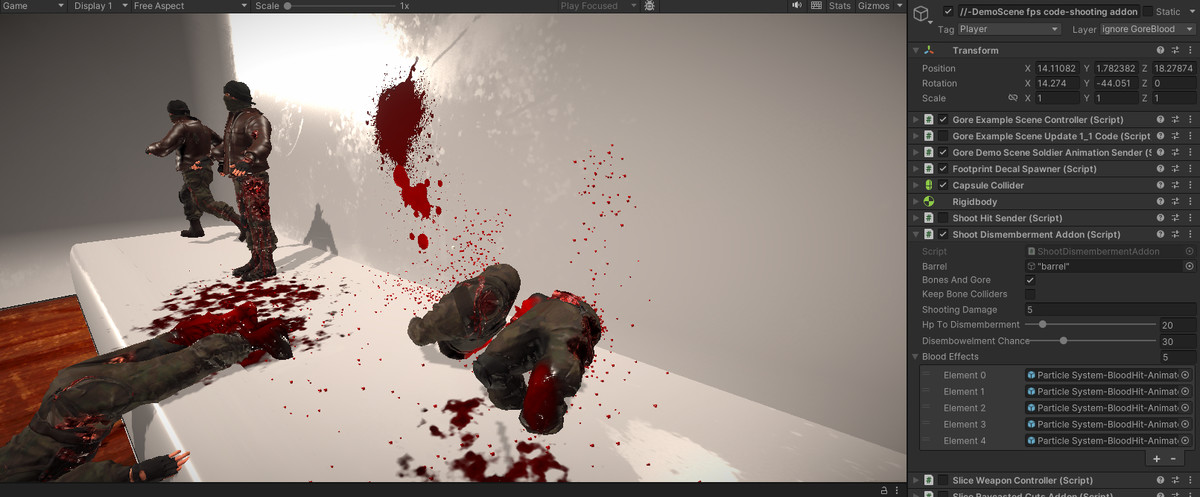The image size is (1200, 497).
Task: Open Rigidbody three-dot context menu
Action: (x=1190, y=202)
